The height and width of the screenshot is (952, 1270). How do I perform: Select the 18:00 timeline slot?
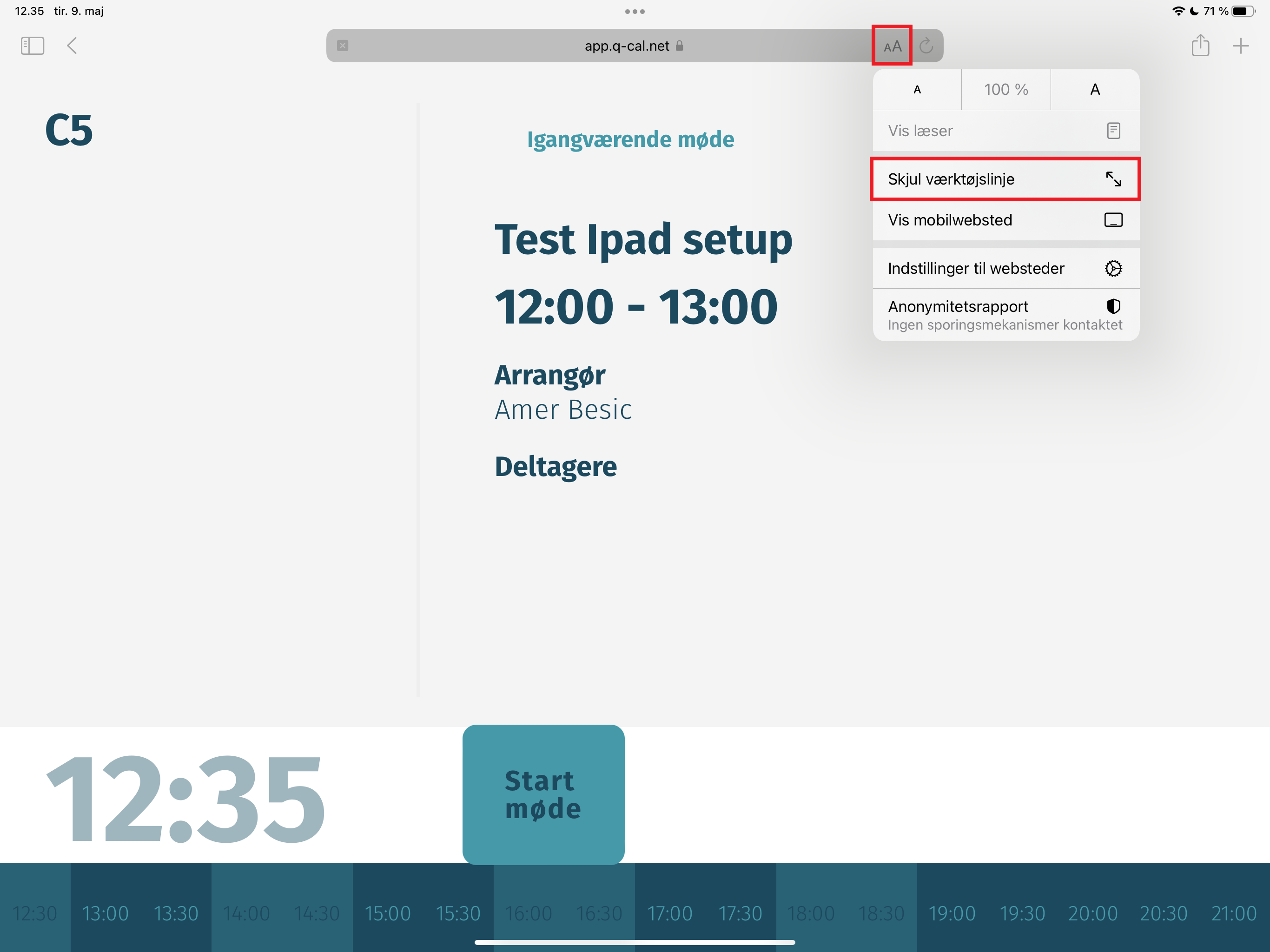tap(811, 913)
